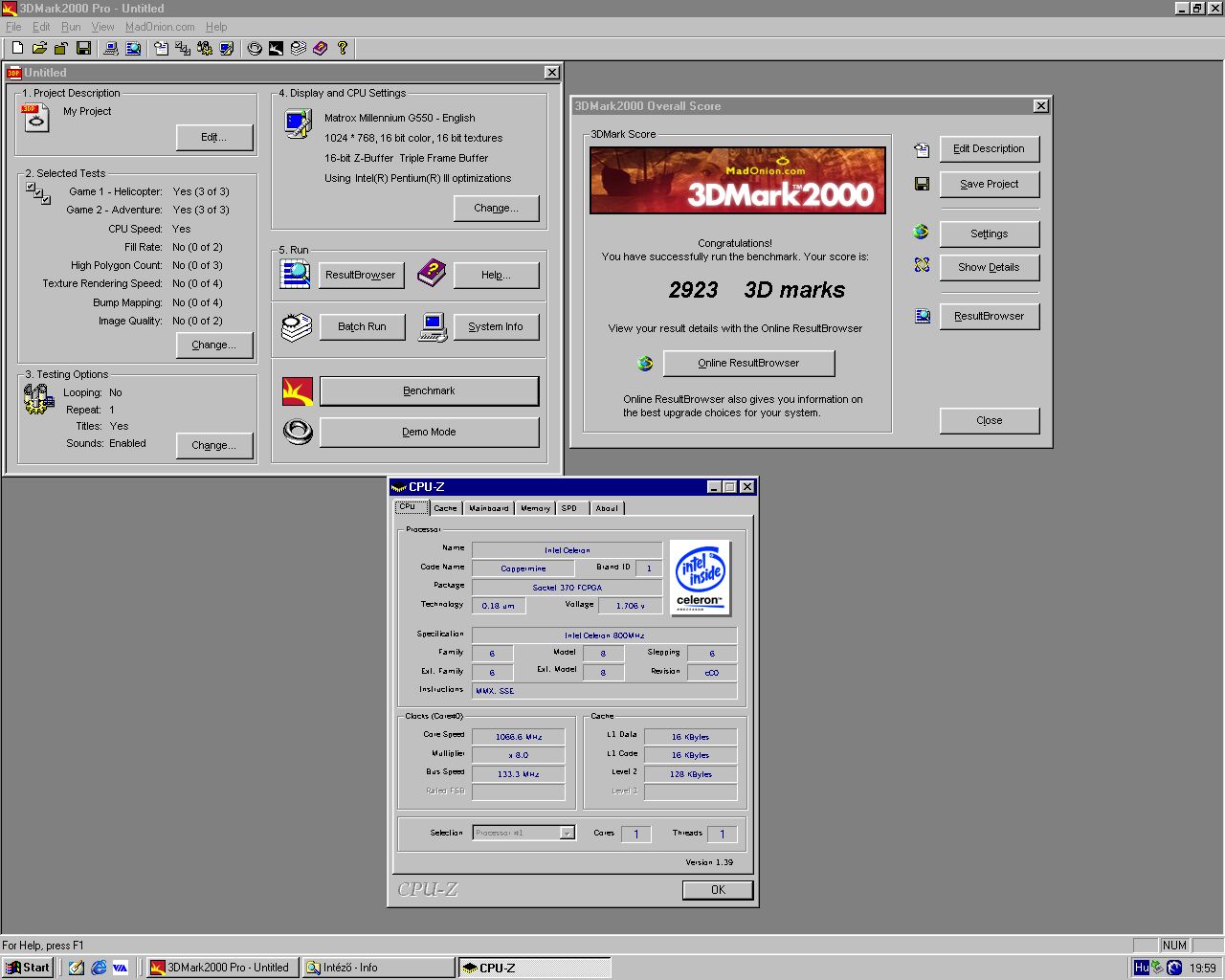The width and height of the screenshot is (1225, 980).
Task: Click Change... under Display and CPU Settings
Action: (497, 208)
